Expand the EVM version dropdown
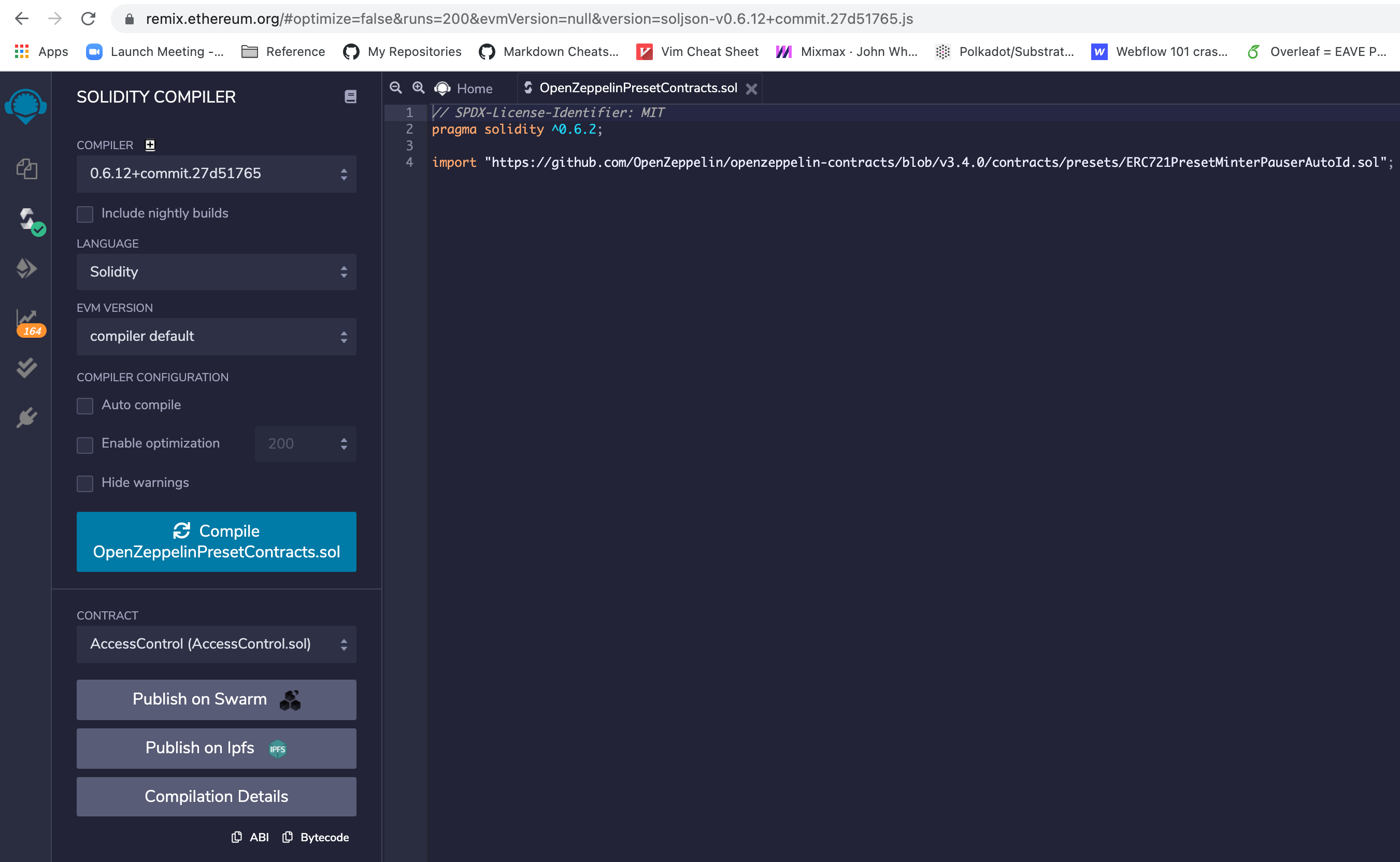The width and height of the screenshot is (1400, 862). click(x=217, y=336)
